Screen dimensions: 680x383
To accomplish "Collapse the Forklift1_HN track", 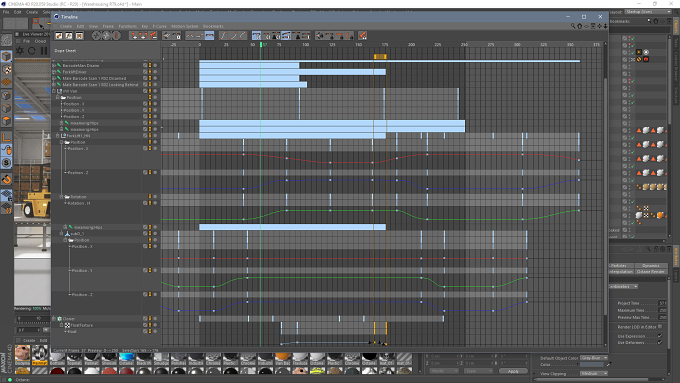I will [58, 135].
